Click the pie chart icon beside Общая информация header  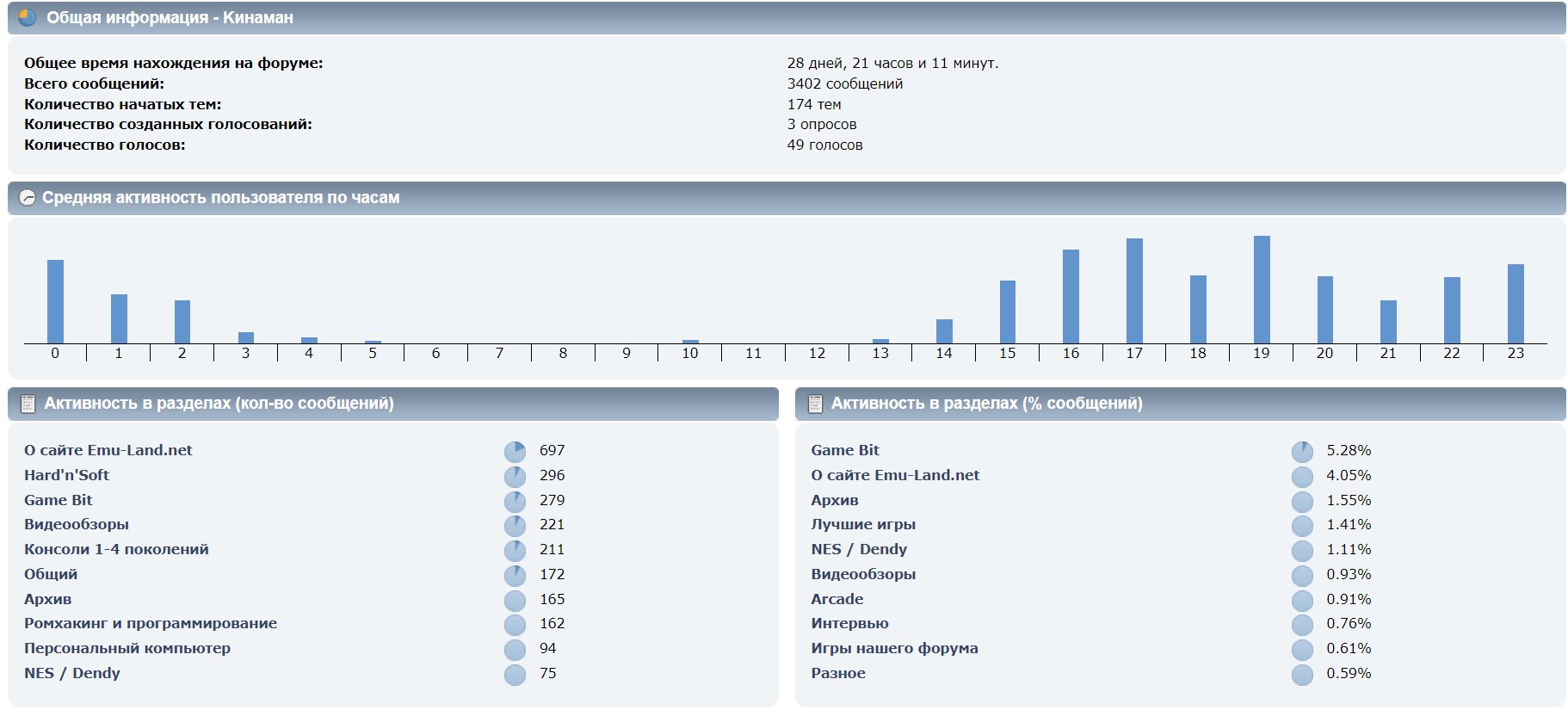point(28,17)
